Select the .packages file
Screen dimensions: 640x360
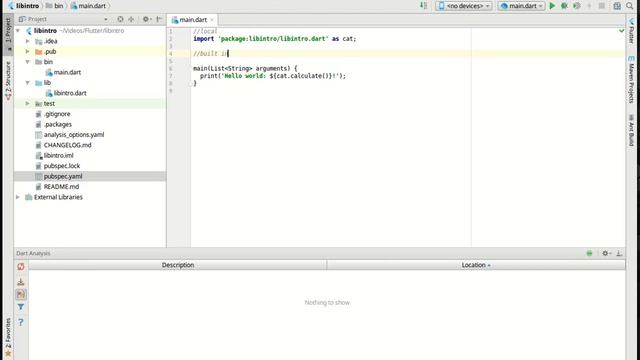(58, 124)
